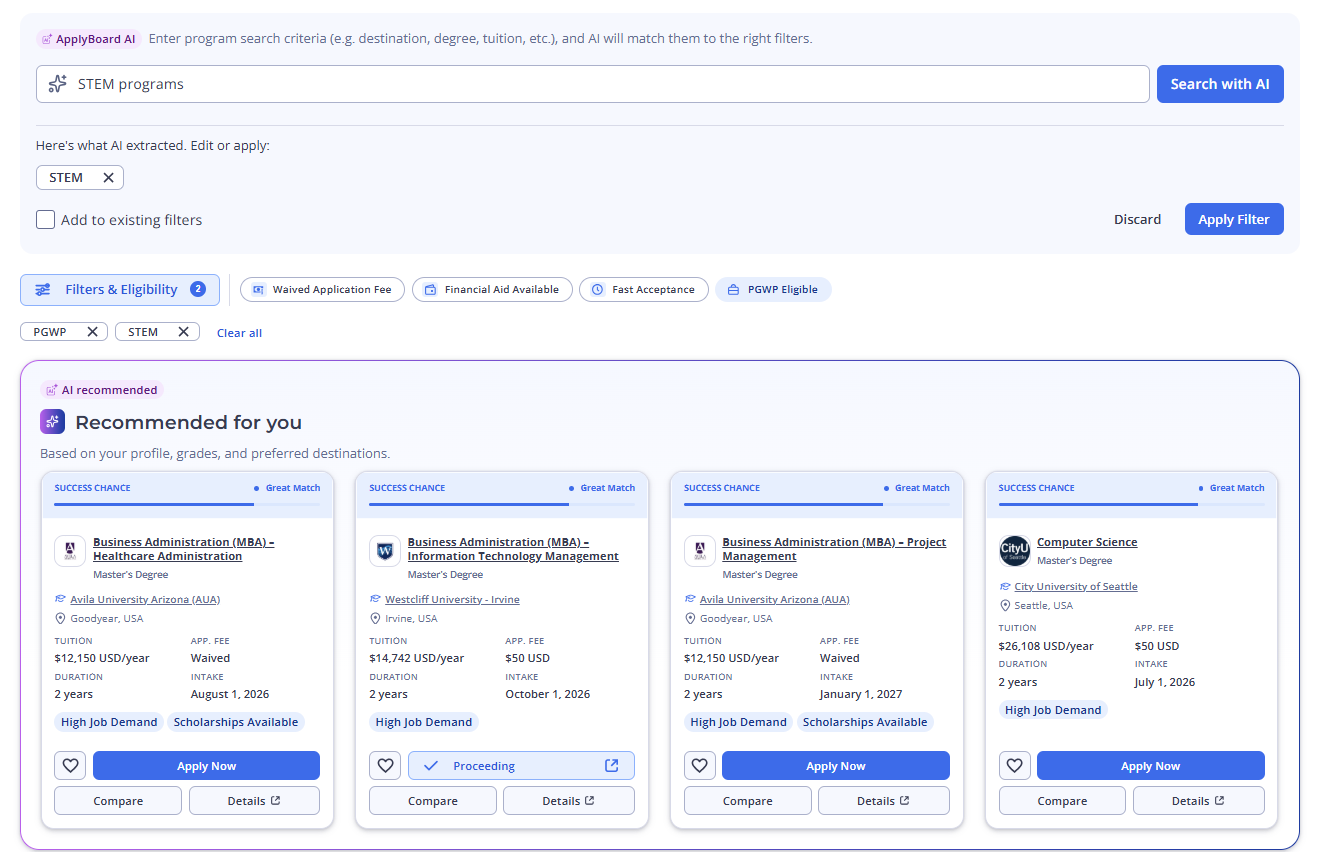
Task: Click Avila University logo on Healthcare Administration card
Action: [x=70, y=551]
